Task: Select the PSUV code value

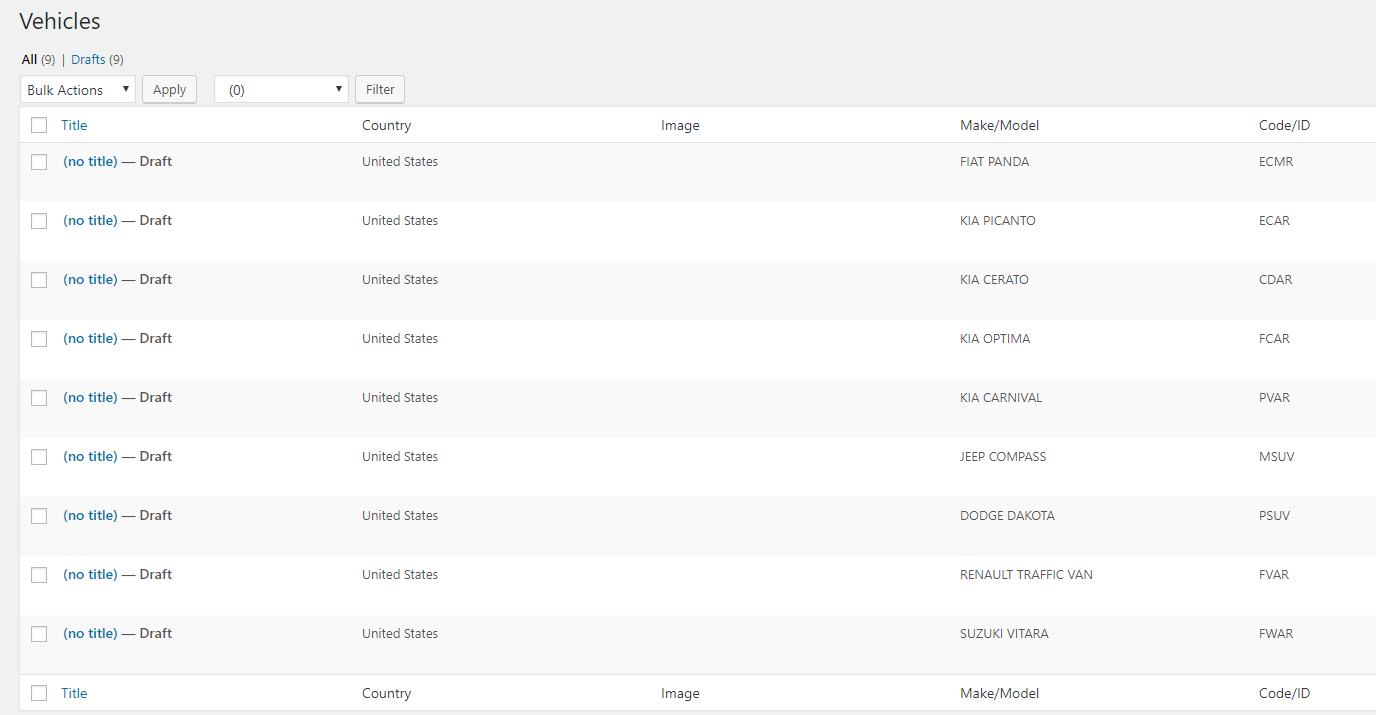Action: click(x=1274, y=515)
